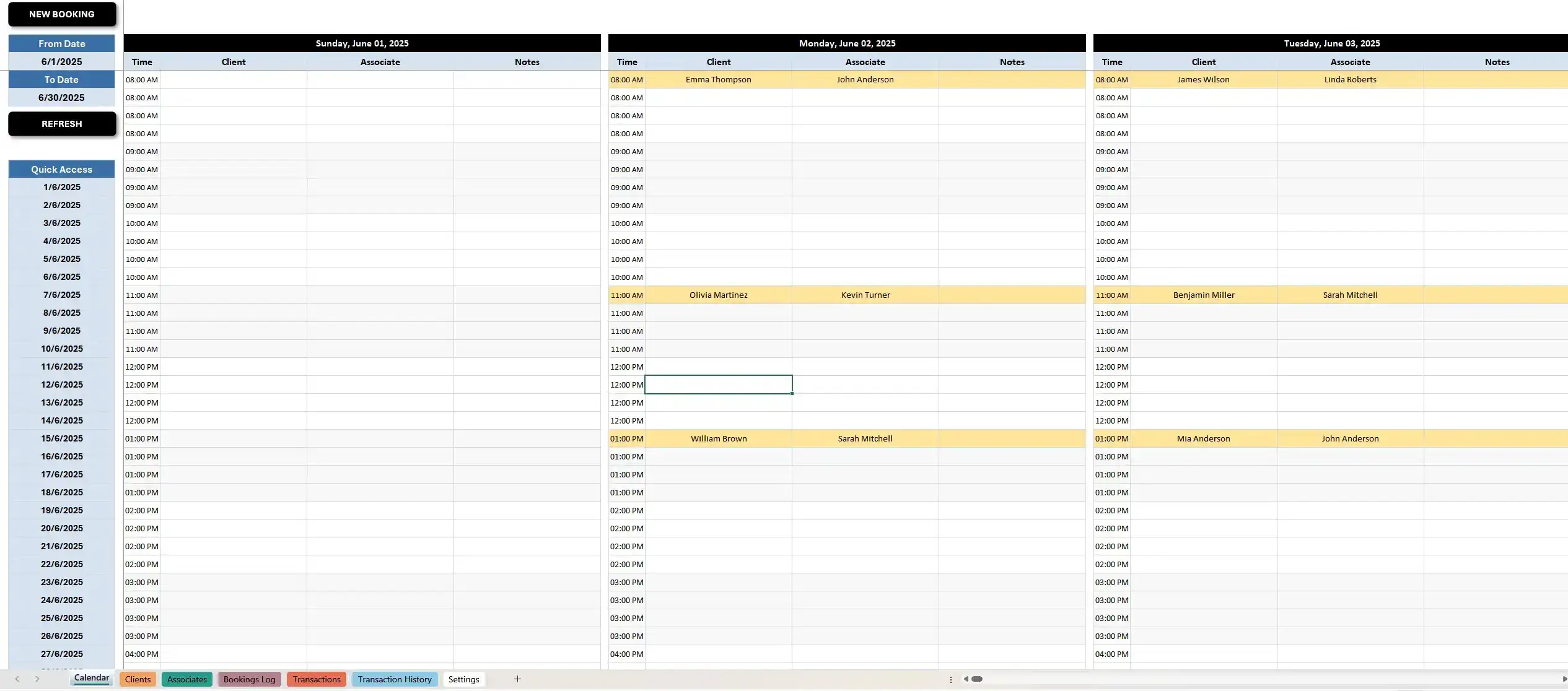Open the Settings sheet tab
Viewport: 1568px width, 691px height.
tap(464, 679)
